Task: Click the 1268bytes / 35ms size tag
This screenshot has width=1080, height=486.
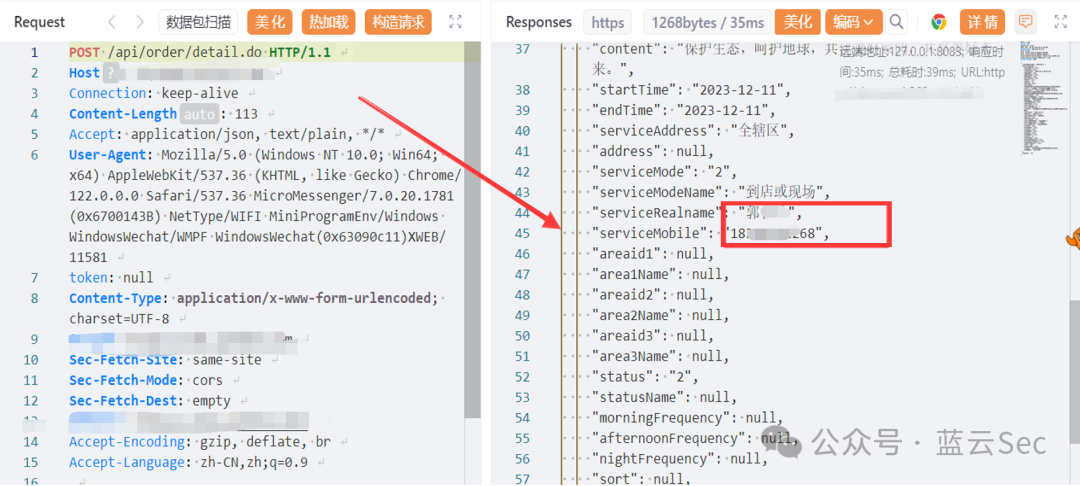Action: click(x=707, y=22)
